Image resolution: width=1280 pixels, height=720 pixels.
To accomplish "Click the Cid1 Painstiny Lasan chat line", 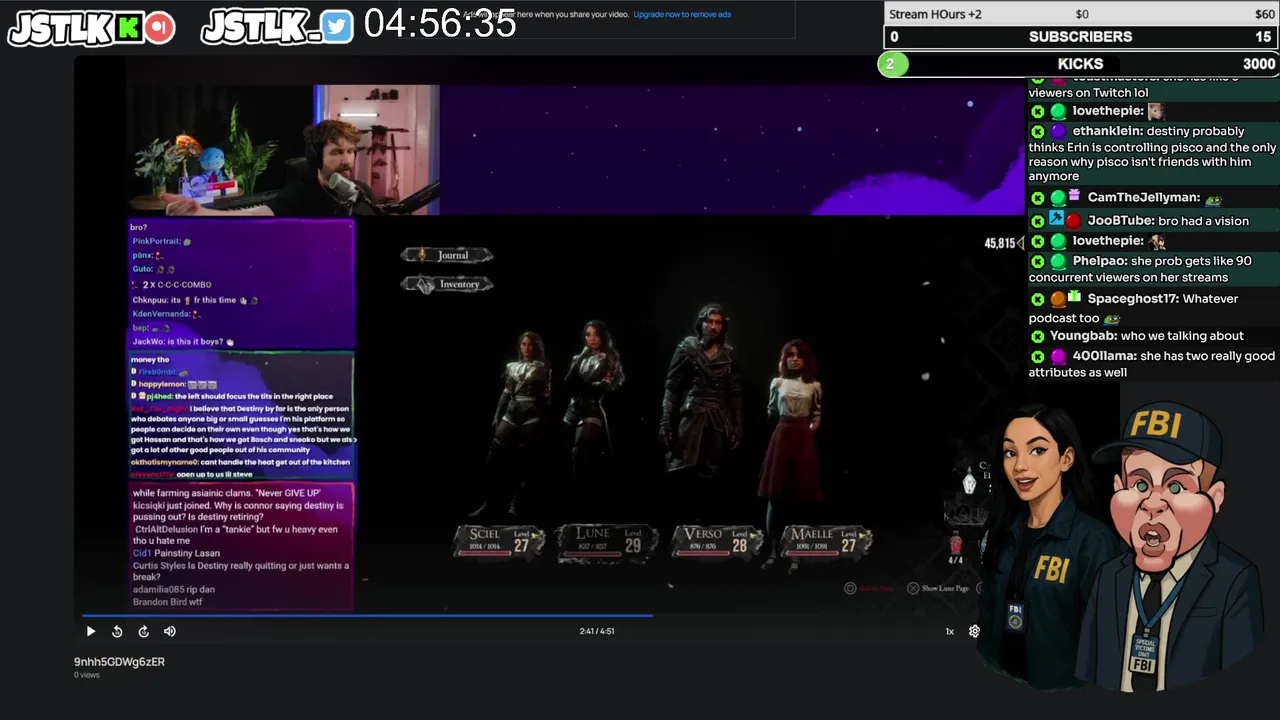I will pos(176,553).
